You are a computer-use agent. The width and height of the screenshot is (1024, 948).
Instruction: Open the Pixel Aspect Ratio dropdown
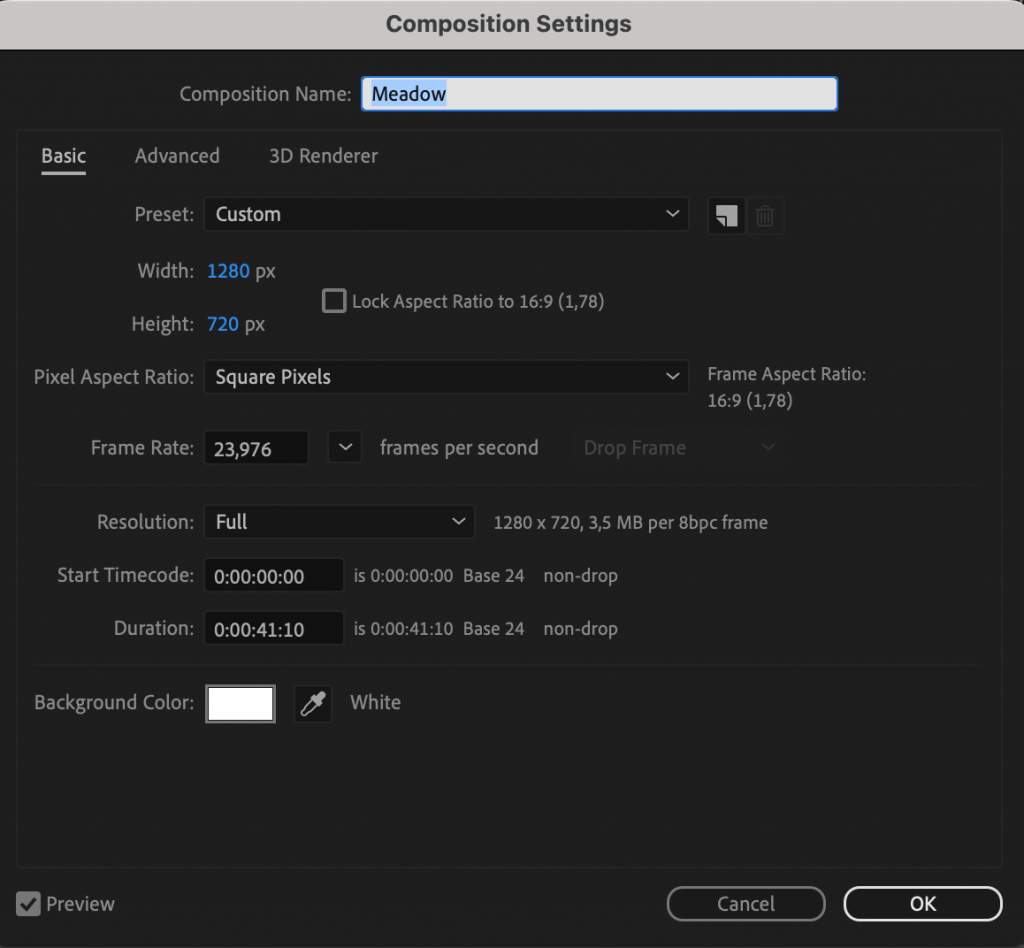(446, 377)
